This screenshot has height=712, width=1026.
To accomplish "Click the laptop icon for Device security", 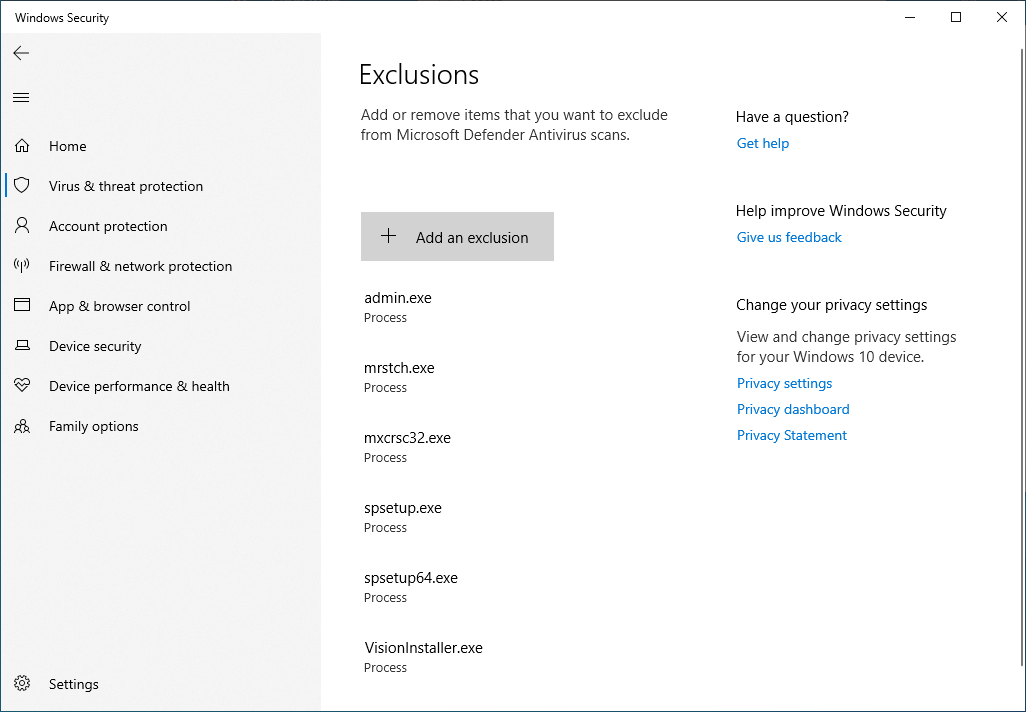I will click(22, 345).
